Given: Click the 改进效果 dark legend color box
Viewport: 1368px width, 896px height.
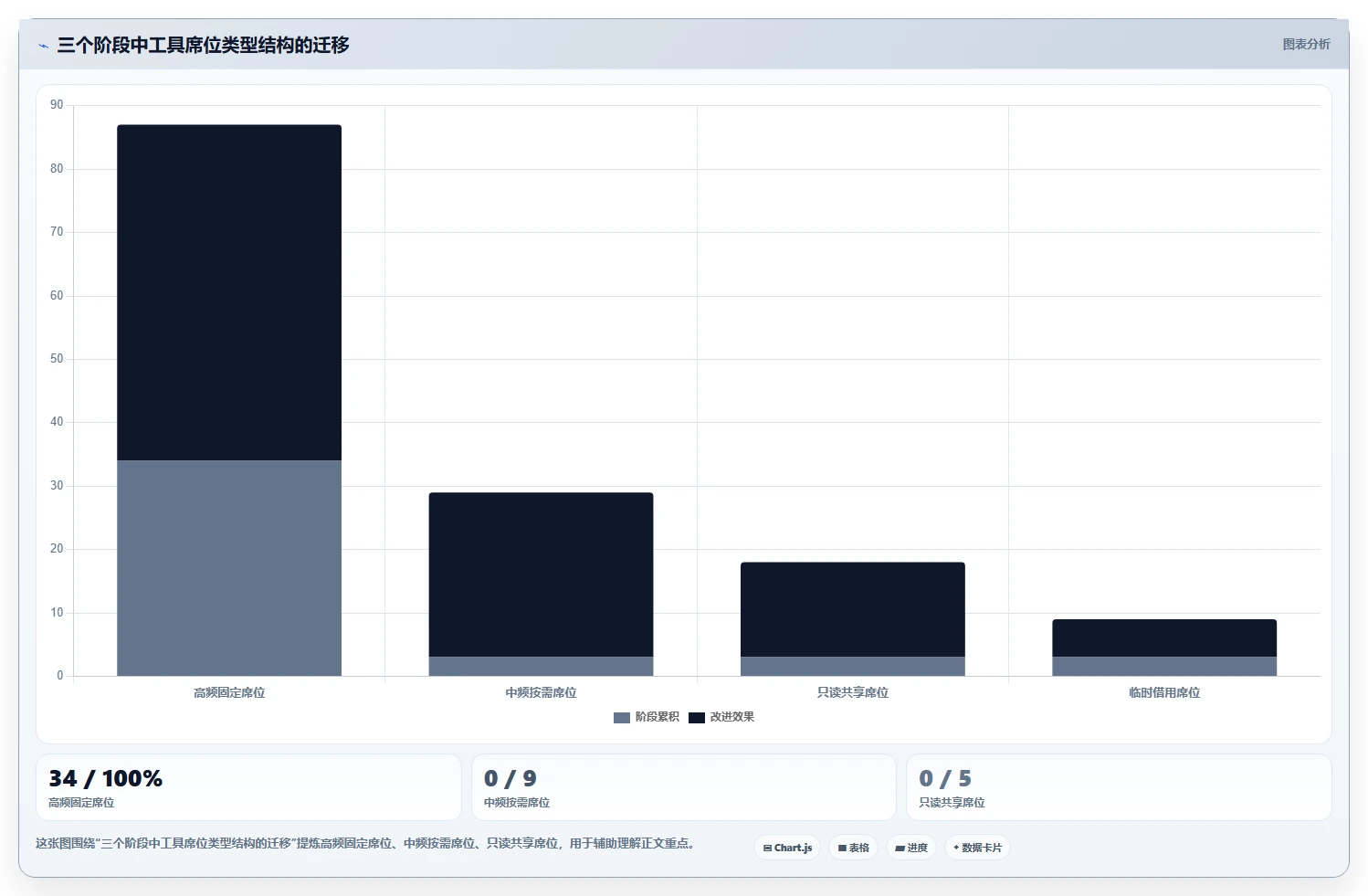Looking at the screenshot, I should 697,718.
